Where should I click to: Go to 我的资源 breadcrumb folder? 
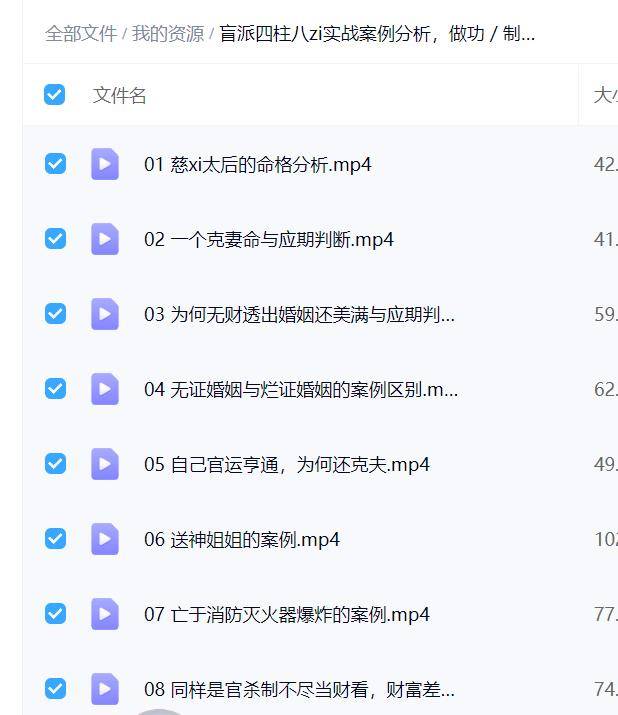[168, 34]
